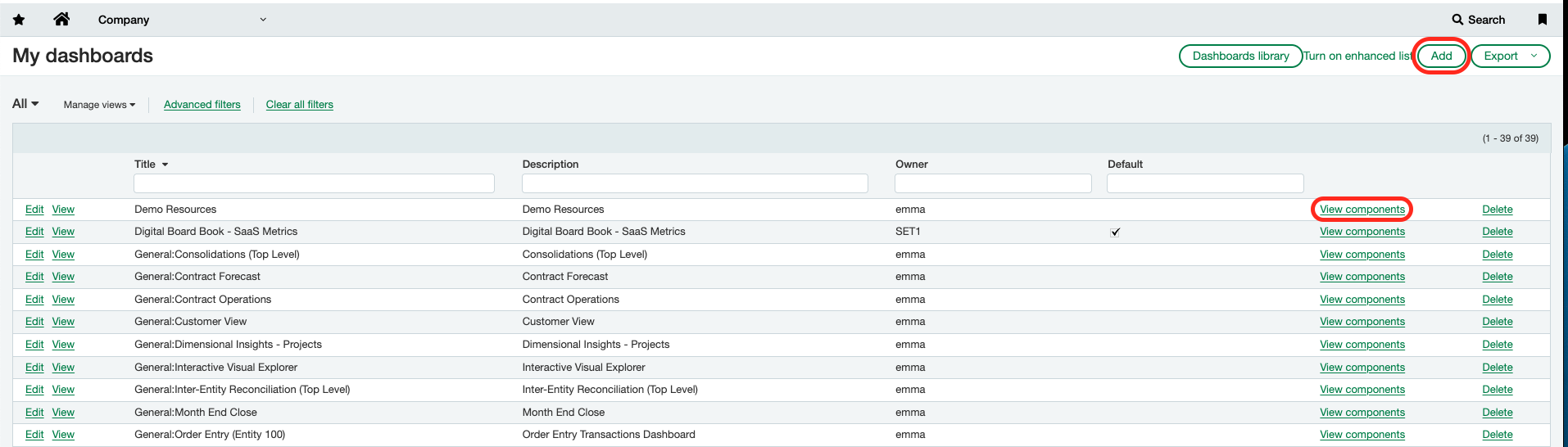This screenshot has width=1568, height=447.
Task: Toggle Default checkbox for Digital Board Book
Action: tap(1115, 233)
